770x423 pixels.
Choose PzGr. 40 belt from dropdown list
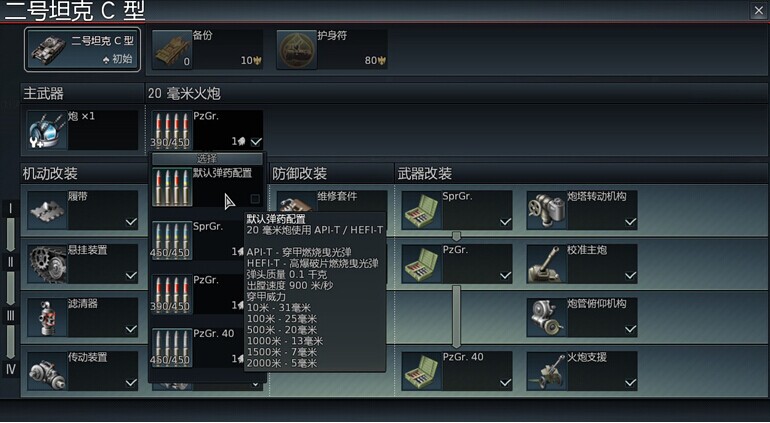coord(207,348)
